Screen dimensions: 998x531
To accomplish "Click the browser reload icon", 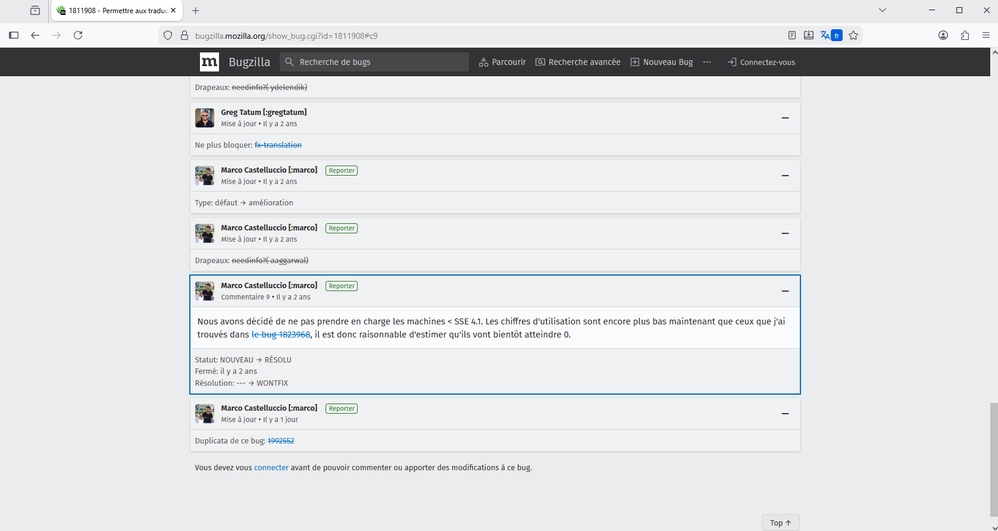I will [78, 35].
